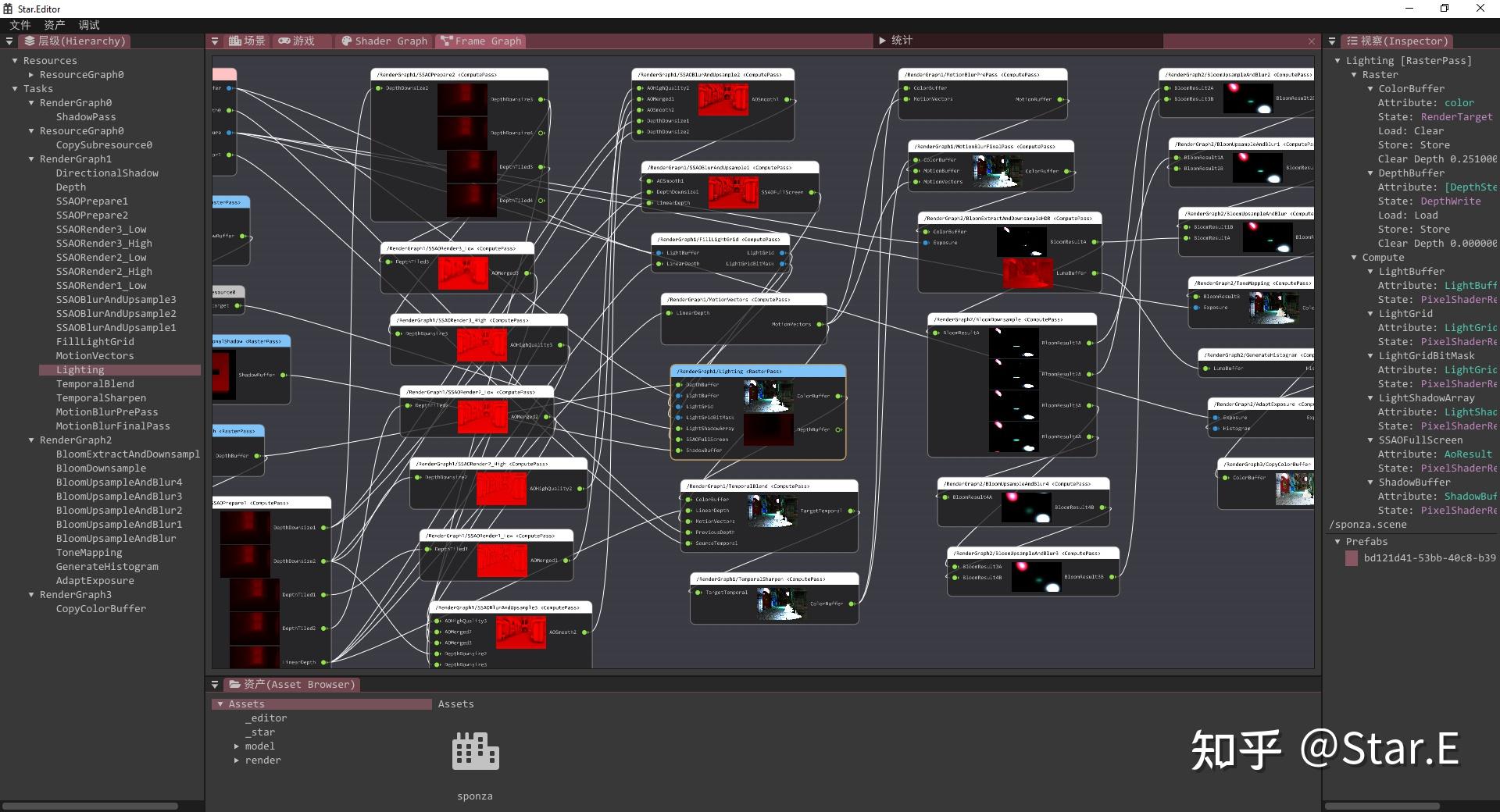Click the building icon on the 场景 tab

click(234, 41)
